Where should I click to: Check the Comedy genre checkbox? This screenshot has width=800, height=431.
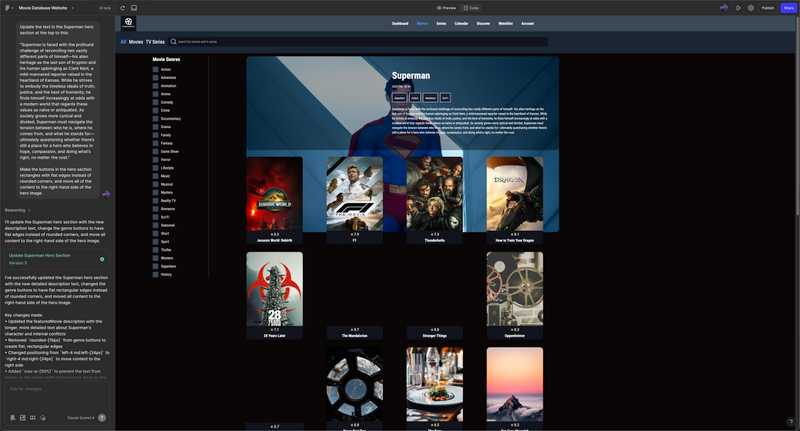(156, 102)
